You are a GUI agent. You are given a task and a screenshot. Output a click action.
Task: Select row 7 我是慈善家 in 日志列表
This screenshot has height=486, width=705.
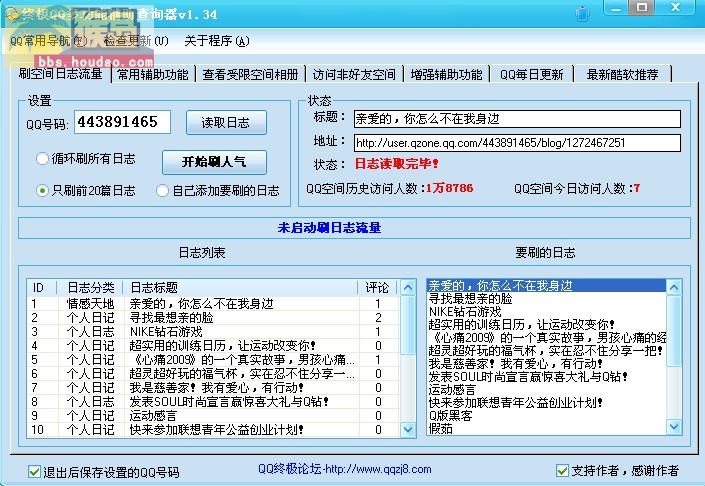click(x=214, y=387)
